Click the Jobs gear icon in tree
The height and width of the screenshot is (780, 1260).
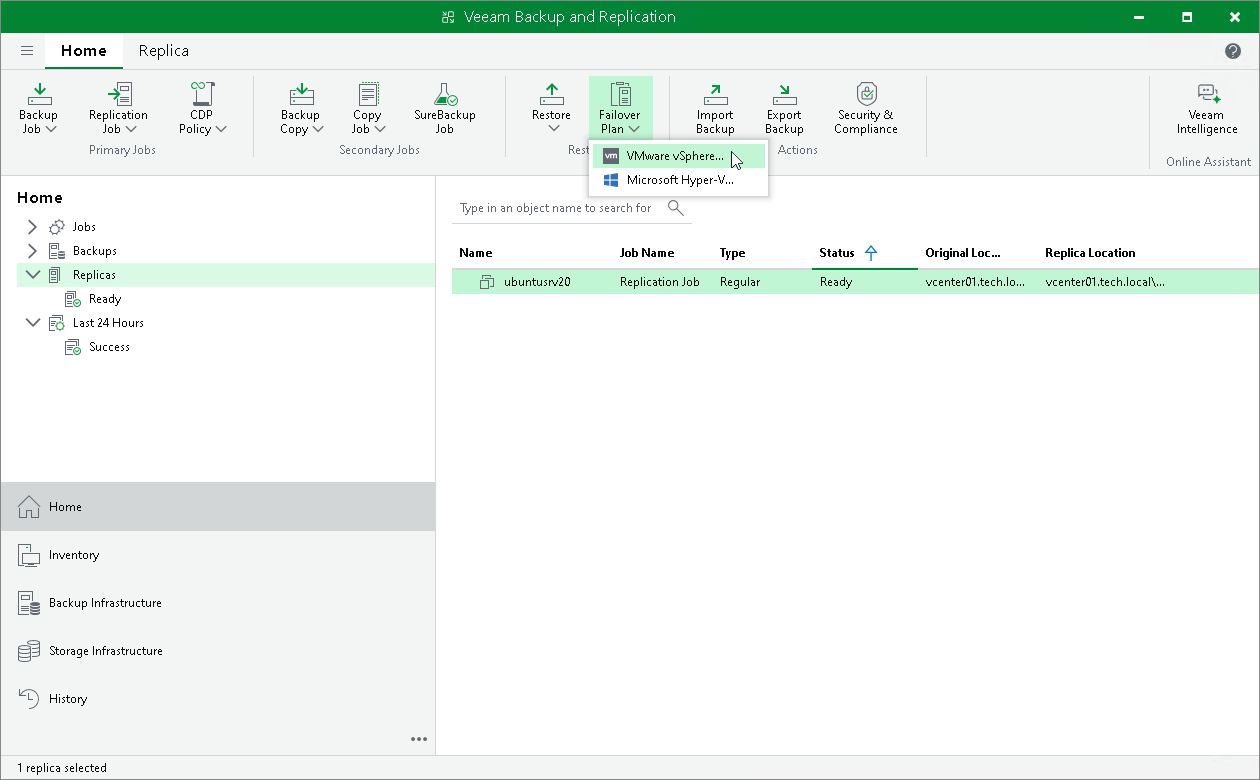click(x=57, y=227)
